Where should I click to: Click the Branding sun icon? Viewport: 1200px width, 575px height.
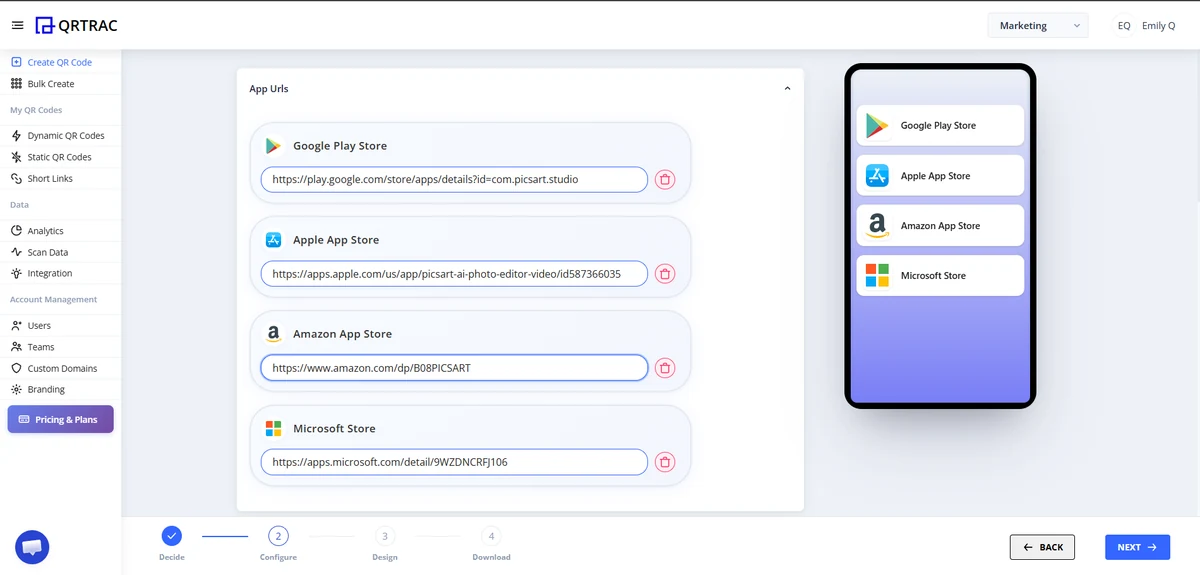click(x=16, y=390)
